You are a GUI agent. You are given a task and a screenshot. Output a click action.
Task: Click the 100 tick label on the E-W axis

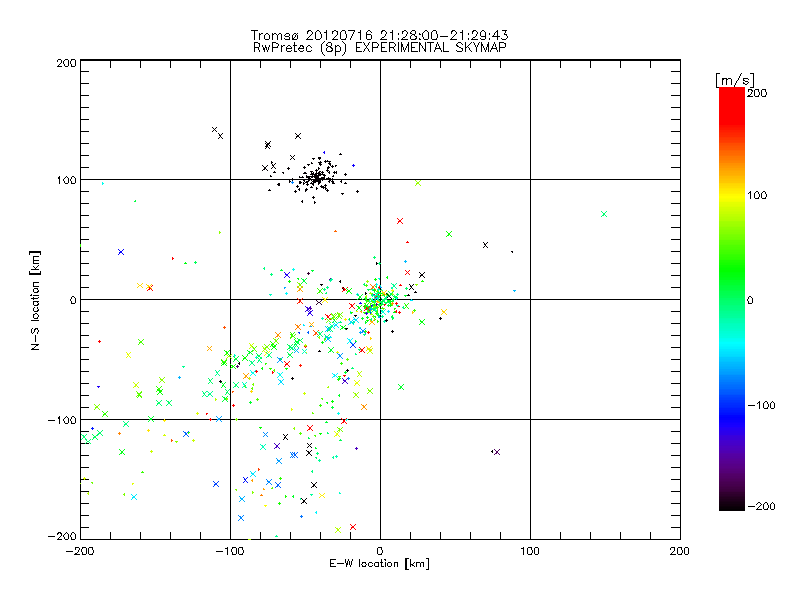tap(530, 551)
